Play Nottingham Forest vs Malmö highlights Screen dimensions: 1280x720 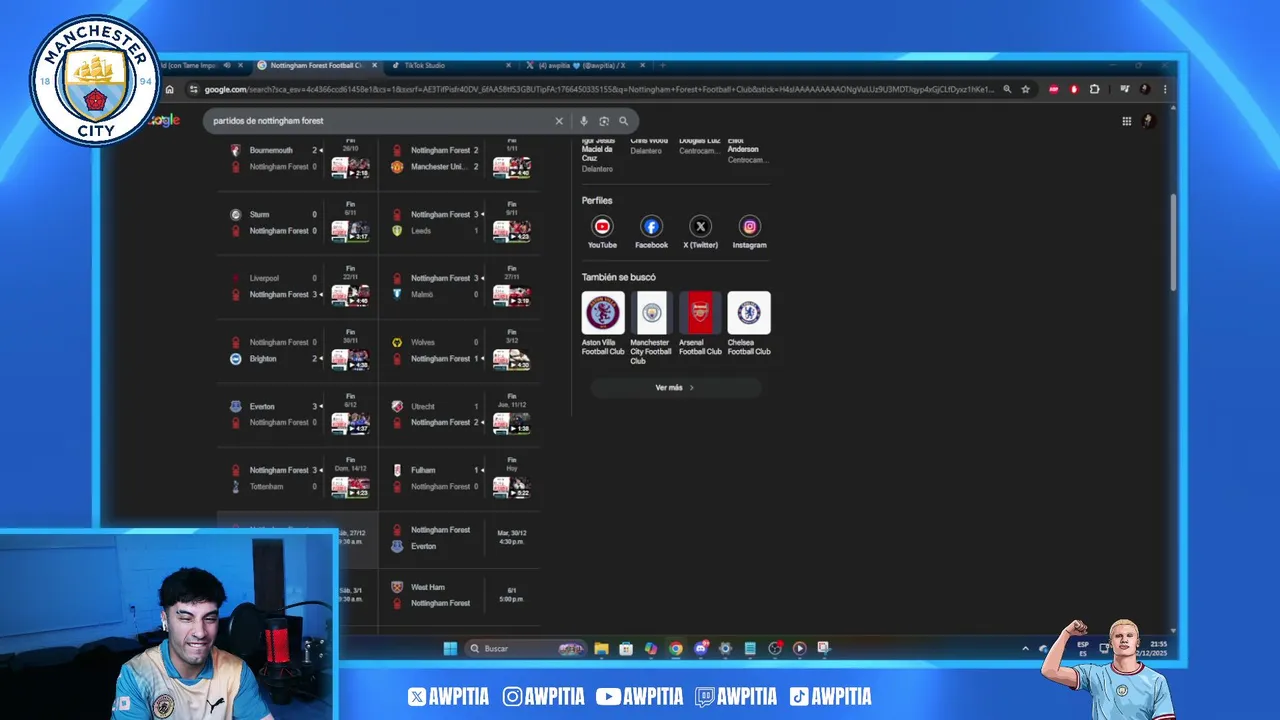(511, 295)
